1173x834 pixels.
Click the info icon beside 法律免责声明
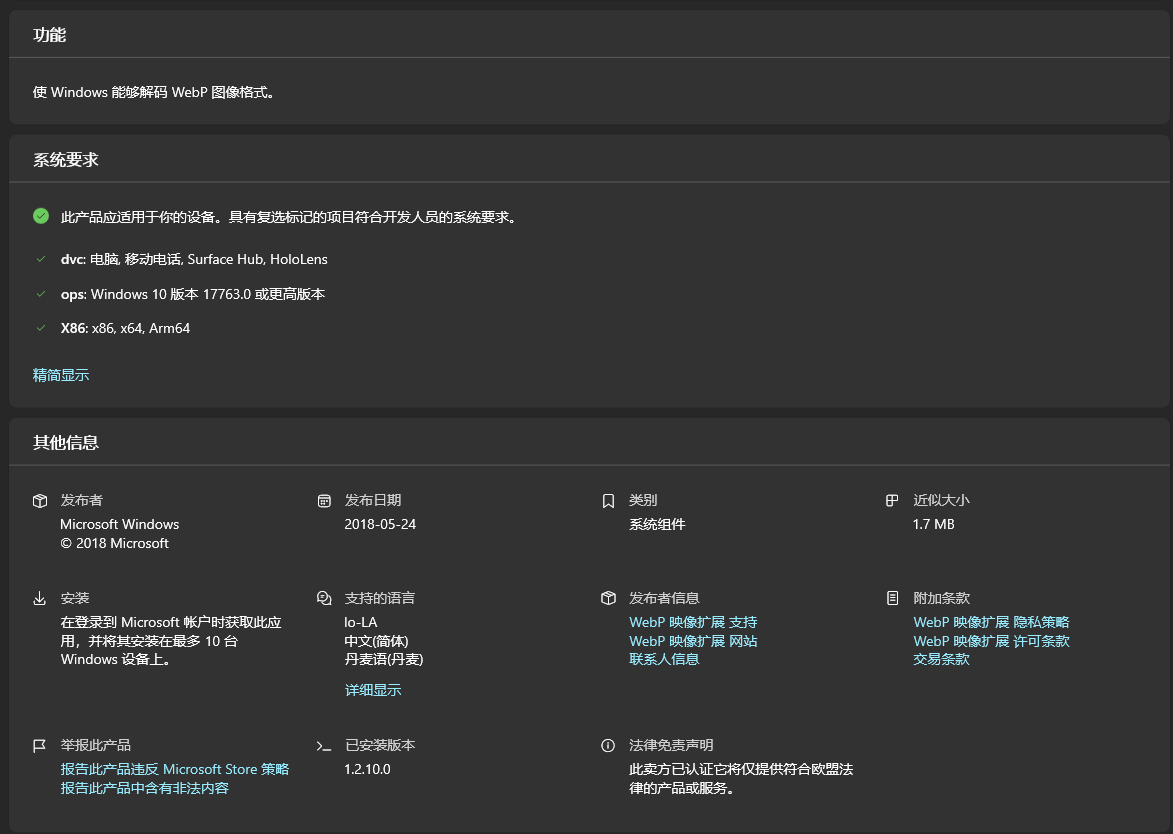pos(608,746)
